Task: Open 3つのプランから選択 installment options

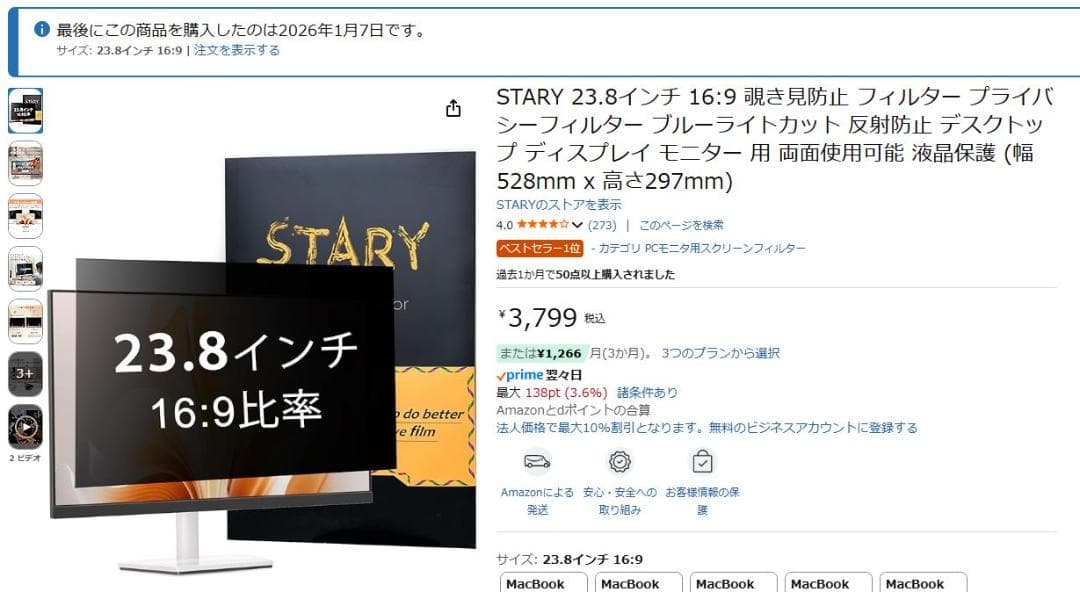Action: [x=720, y=353]
